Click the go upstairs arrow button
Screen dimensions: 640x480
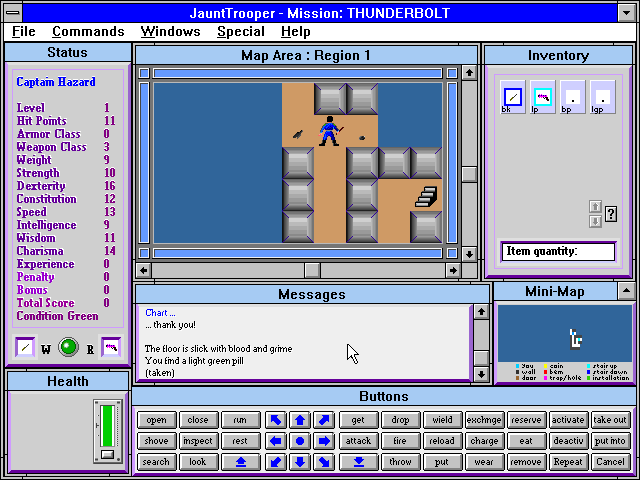(x=241, y=462)
